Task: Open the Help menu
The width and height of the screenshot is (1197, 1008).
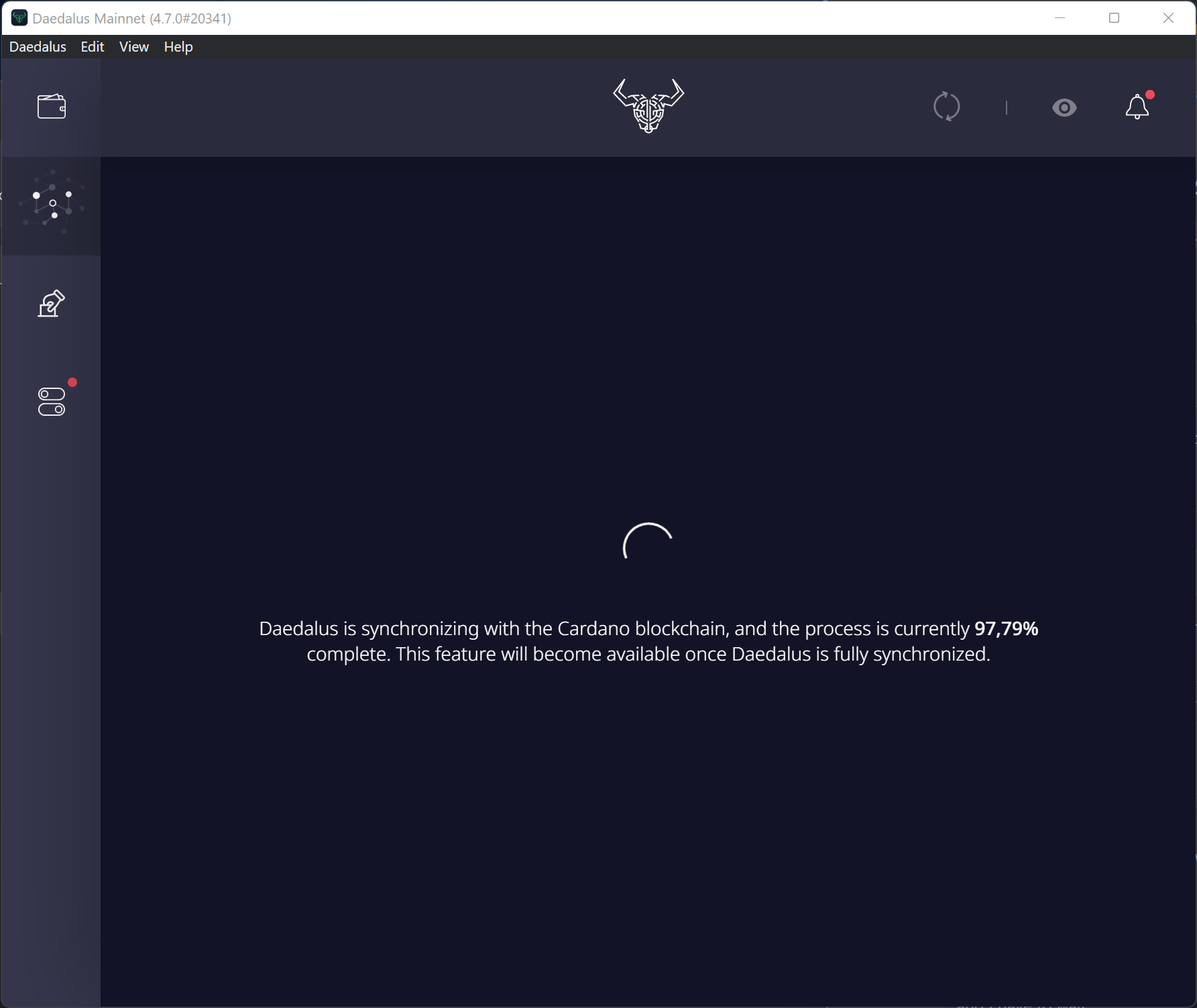Action: coord(177,46)
